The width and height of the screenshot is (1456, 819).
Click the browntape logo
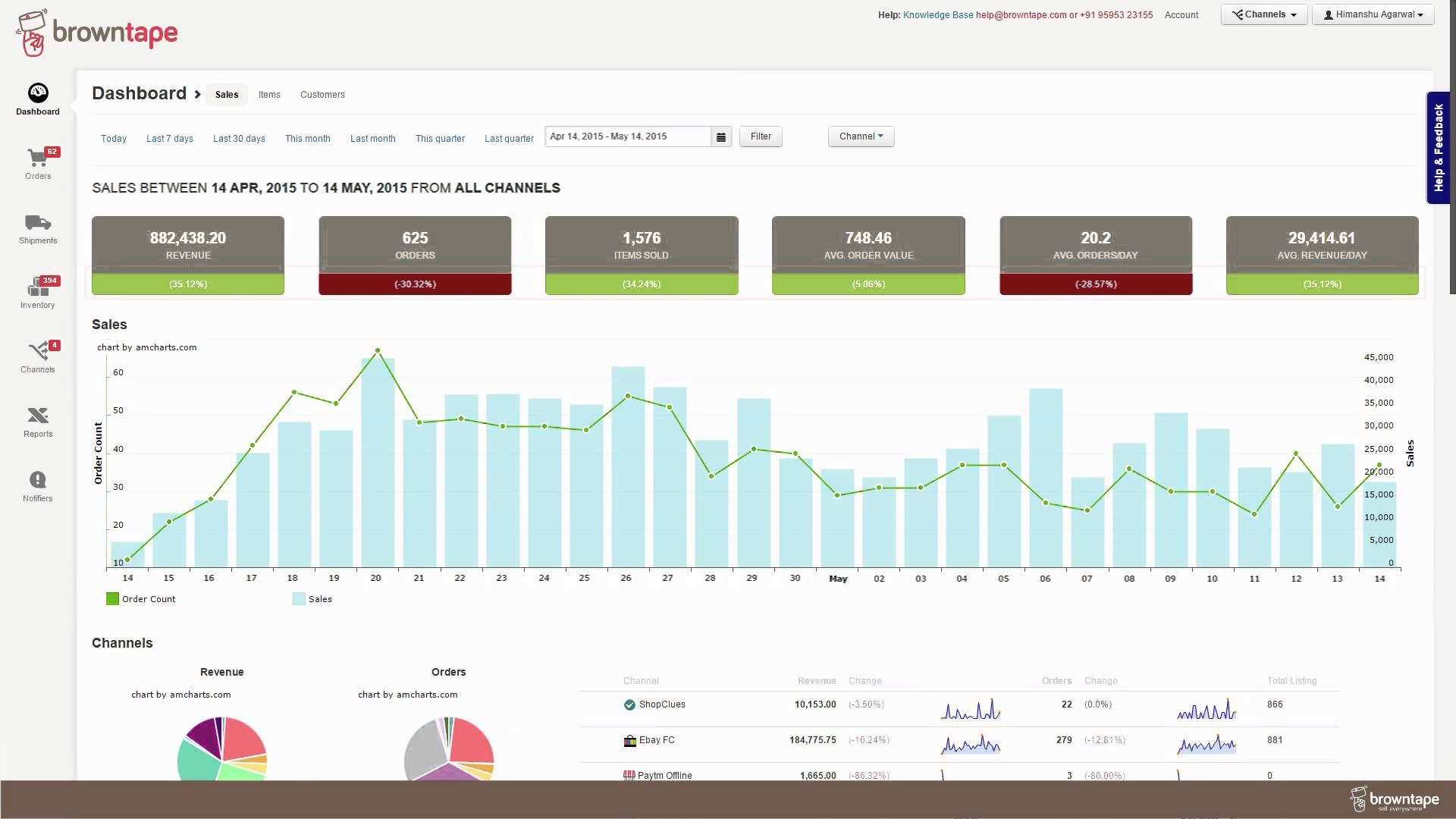click(96, 33)
